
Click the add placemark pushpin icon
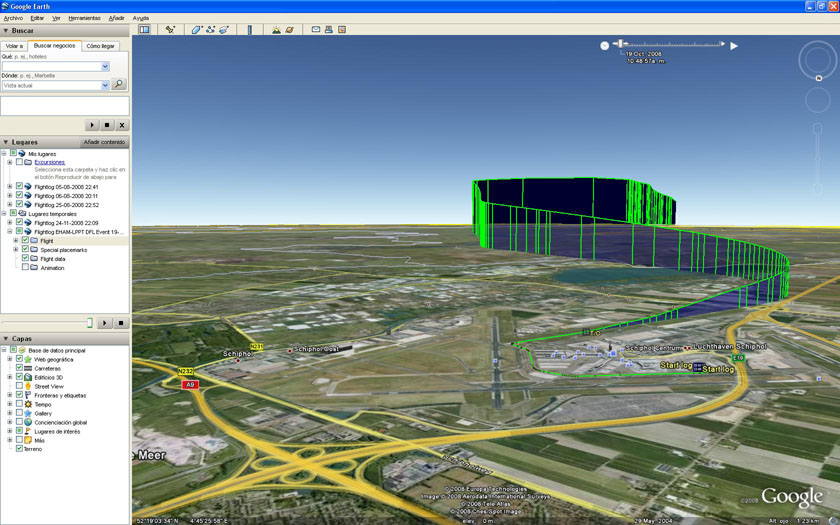tap(170, 29)
